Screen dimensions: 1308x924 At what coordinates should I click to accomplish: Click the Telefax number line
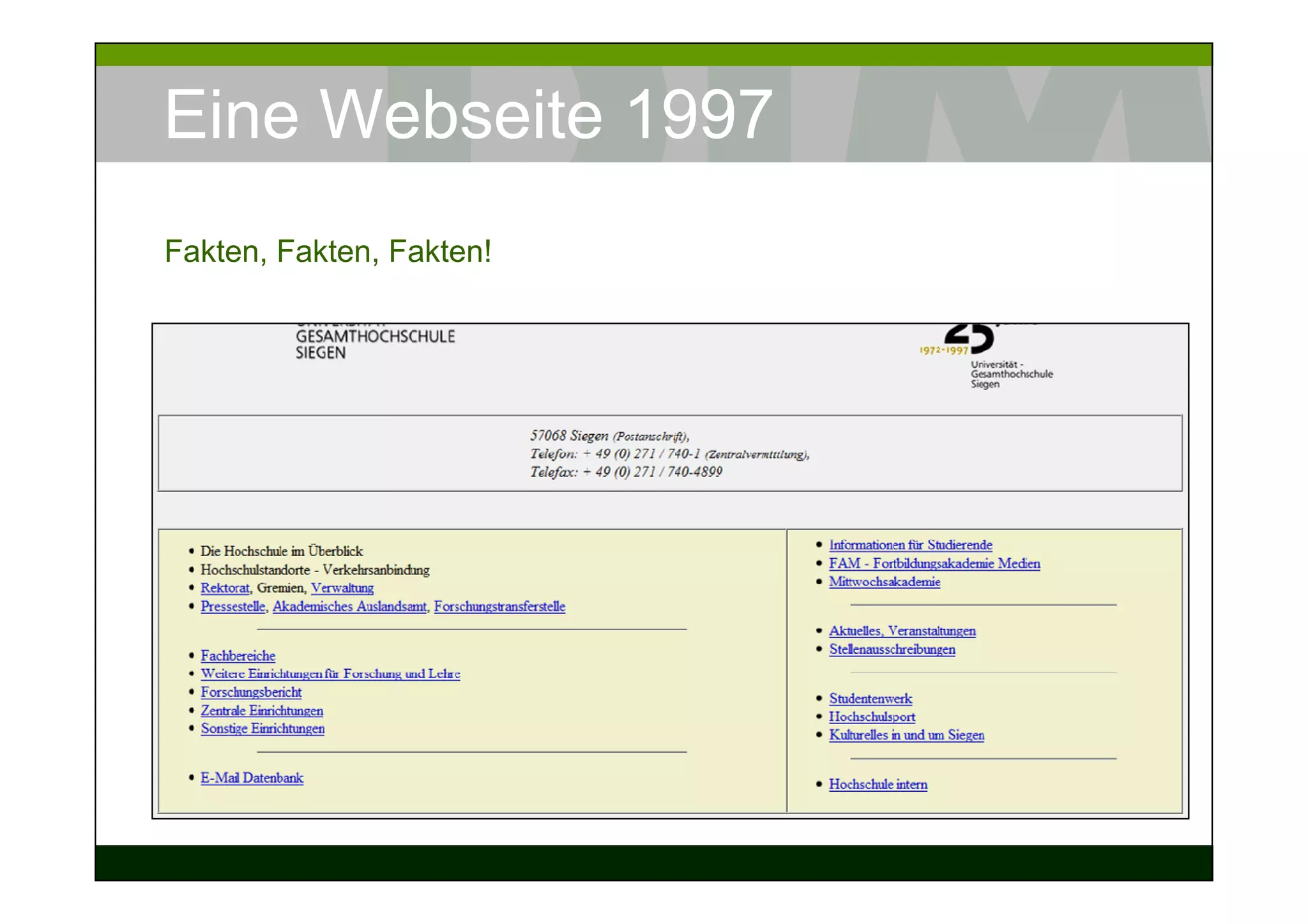tap(626, 473)
